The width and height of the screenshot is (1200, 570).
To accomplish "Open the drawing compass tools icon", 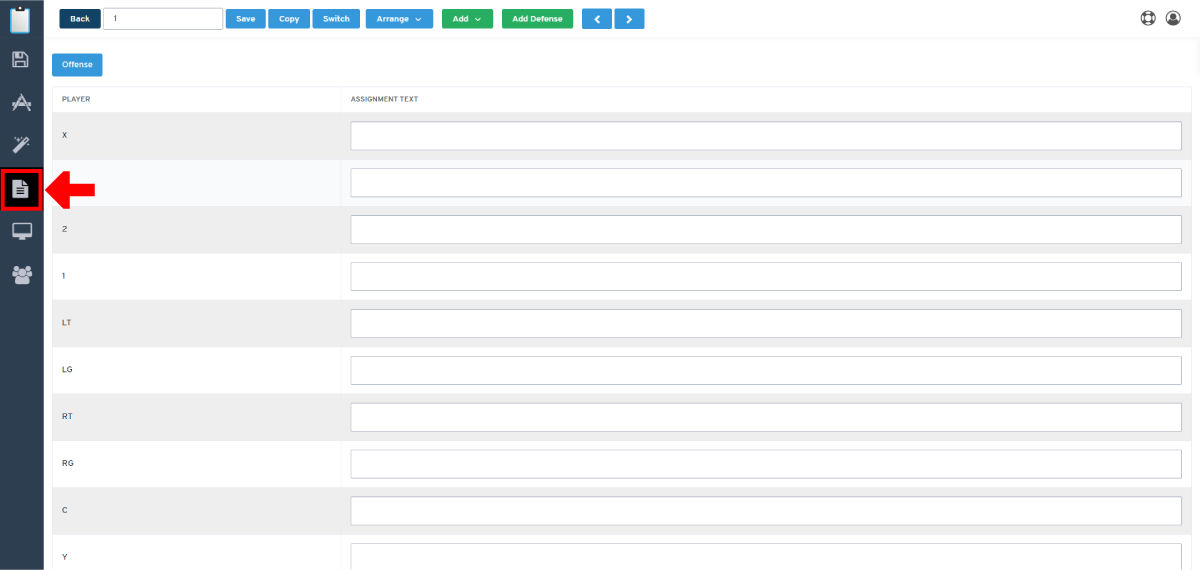I will [21, 102].
